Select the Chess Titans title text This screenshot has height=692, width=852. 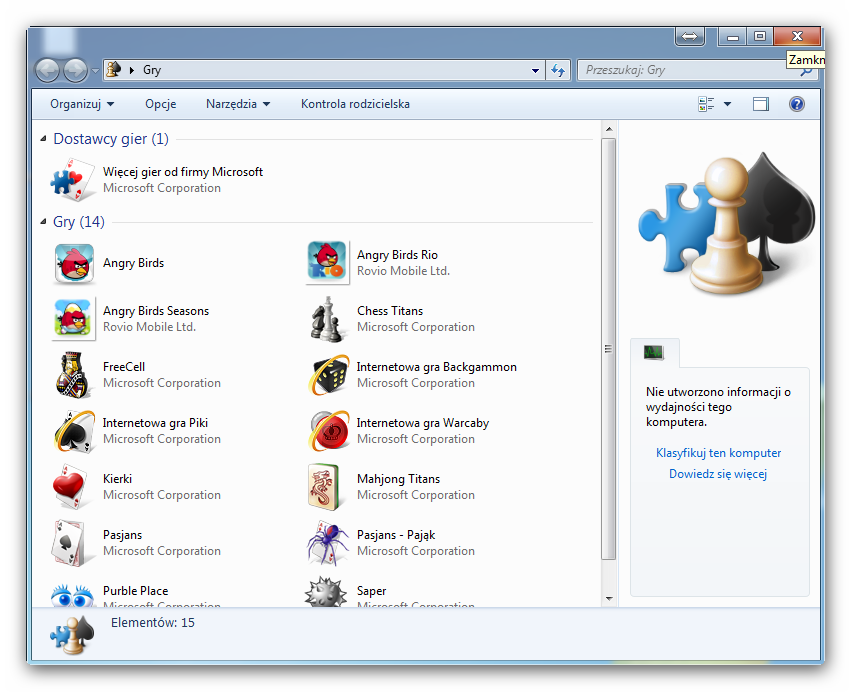(x=390, y=311)
